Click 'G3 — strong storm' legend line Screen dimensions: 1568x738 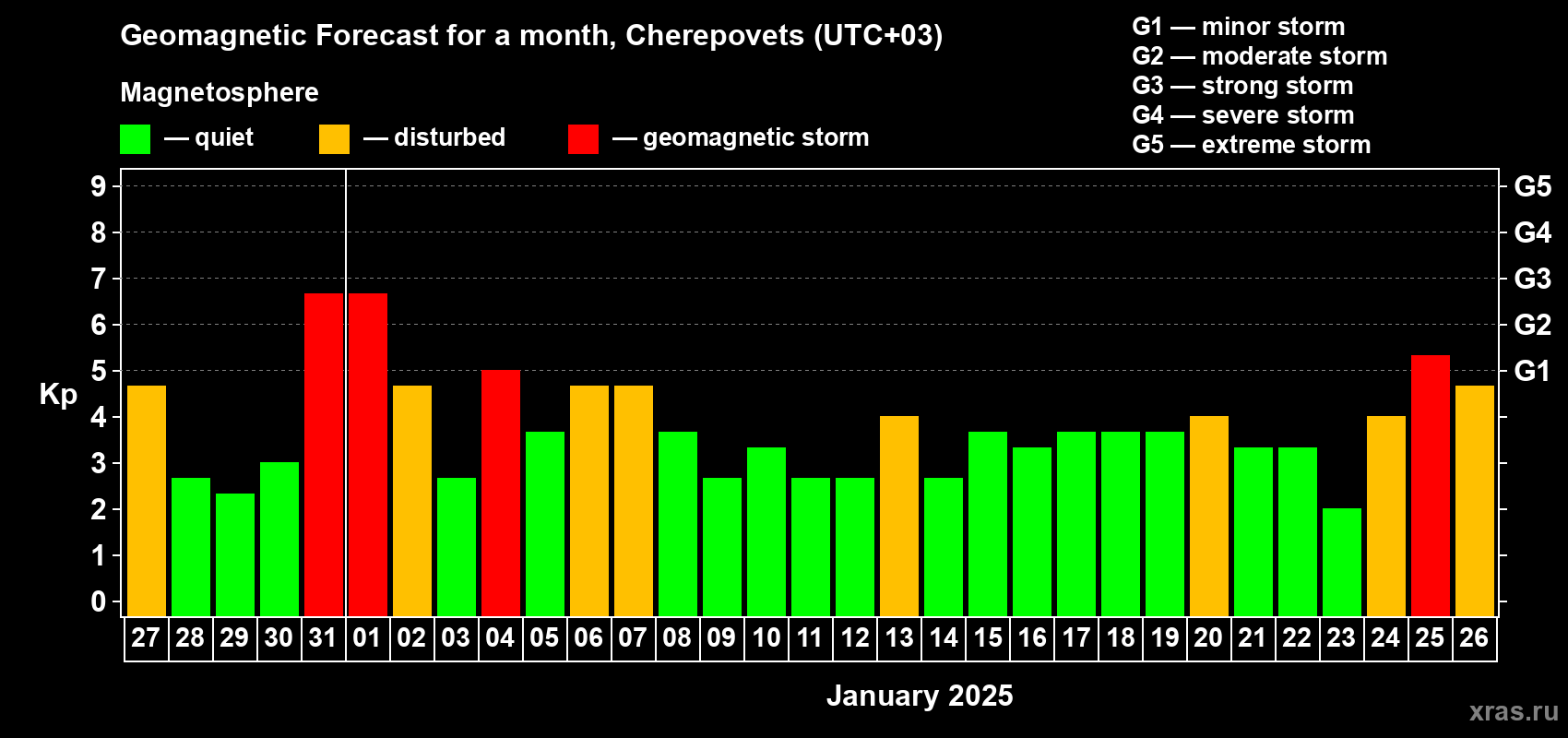[1243, 86]
